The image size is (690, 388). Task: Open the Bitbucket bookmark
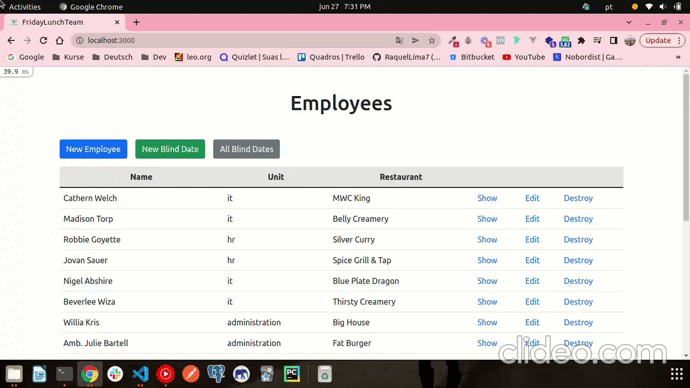tap(472, 57)
